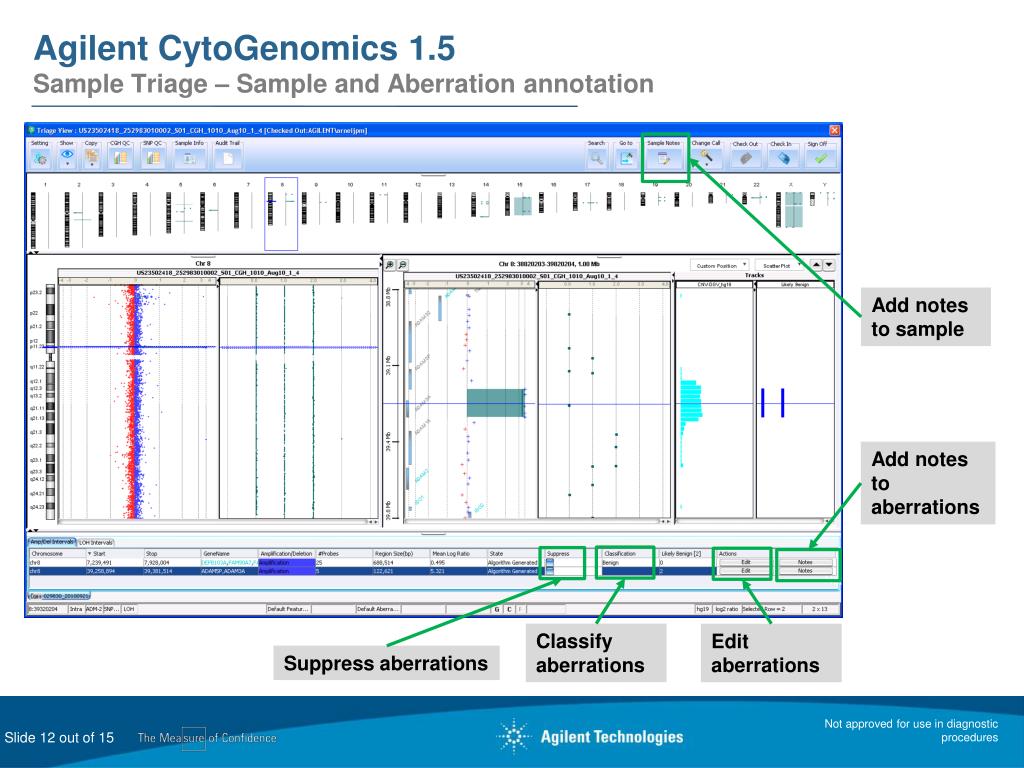Viewport: 1024px width, 768px height.
Task: Click hg19 in the status bar
Action: pos(702,609)
